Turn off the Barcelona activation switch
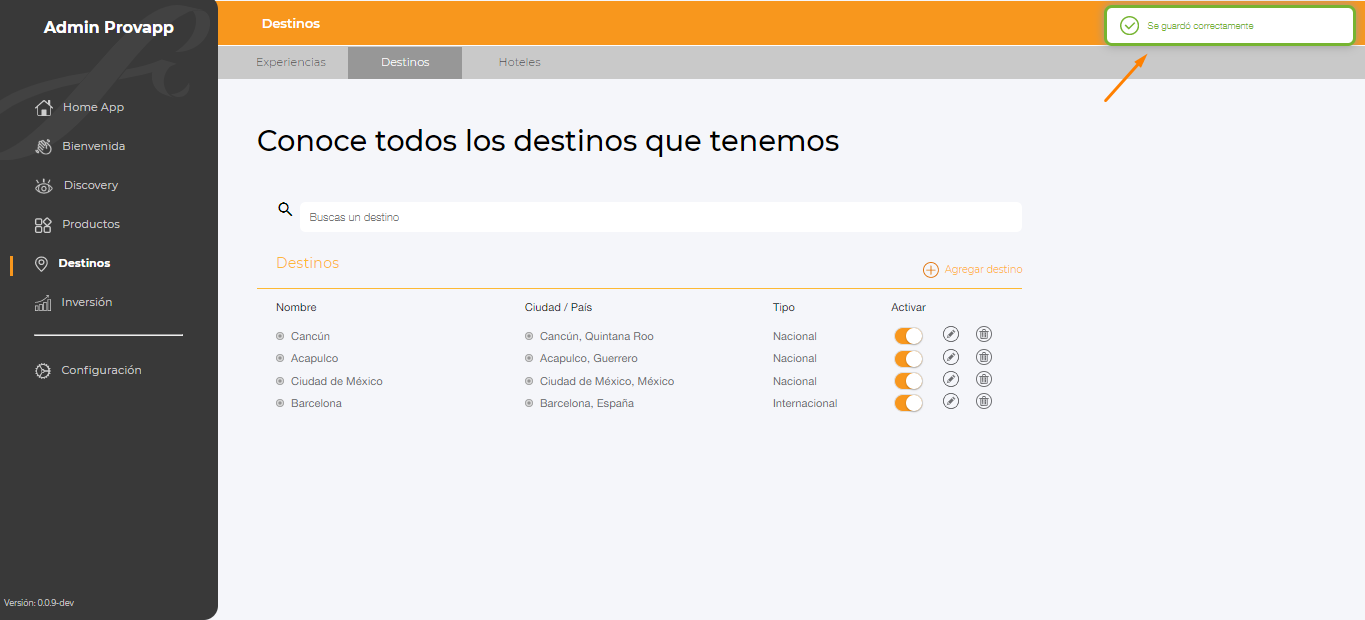 908,403
